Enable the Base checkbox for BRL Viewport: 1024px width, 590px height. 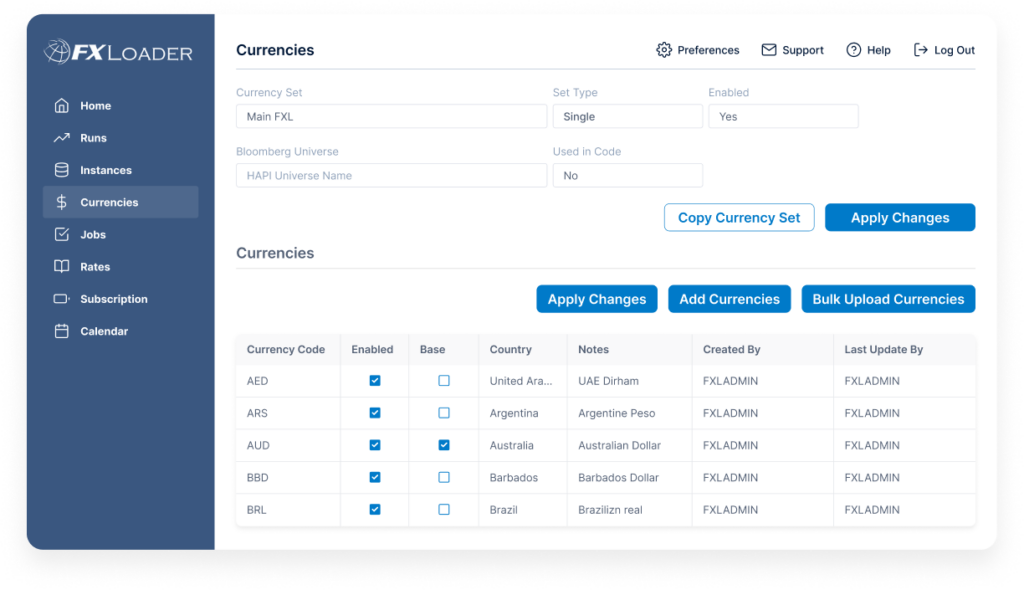pyautogui.click(x=443, y=509)
